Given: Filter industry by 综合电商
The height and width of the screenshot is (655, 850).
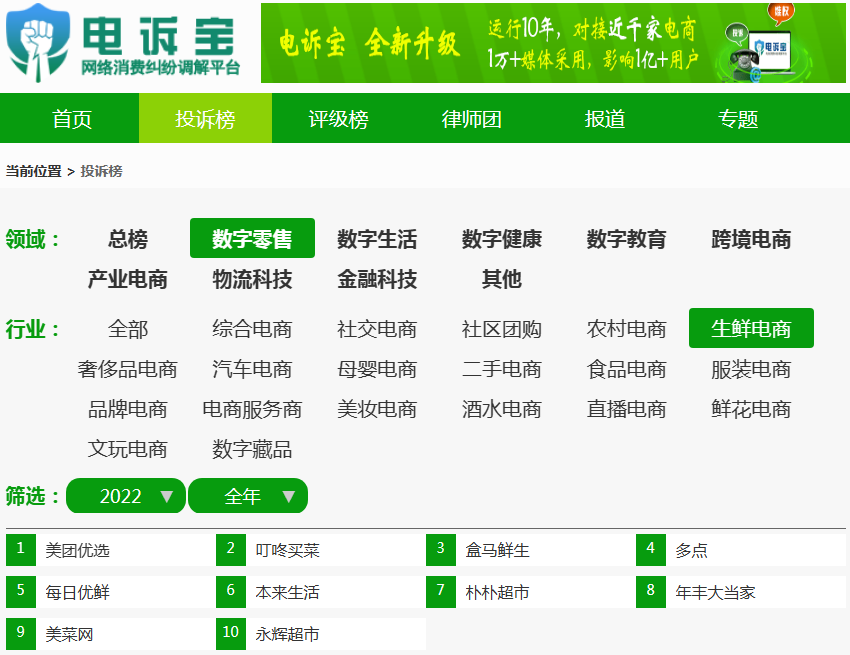Looking at the screenshot, I should tap(252, 329).
